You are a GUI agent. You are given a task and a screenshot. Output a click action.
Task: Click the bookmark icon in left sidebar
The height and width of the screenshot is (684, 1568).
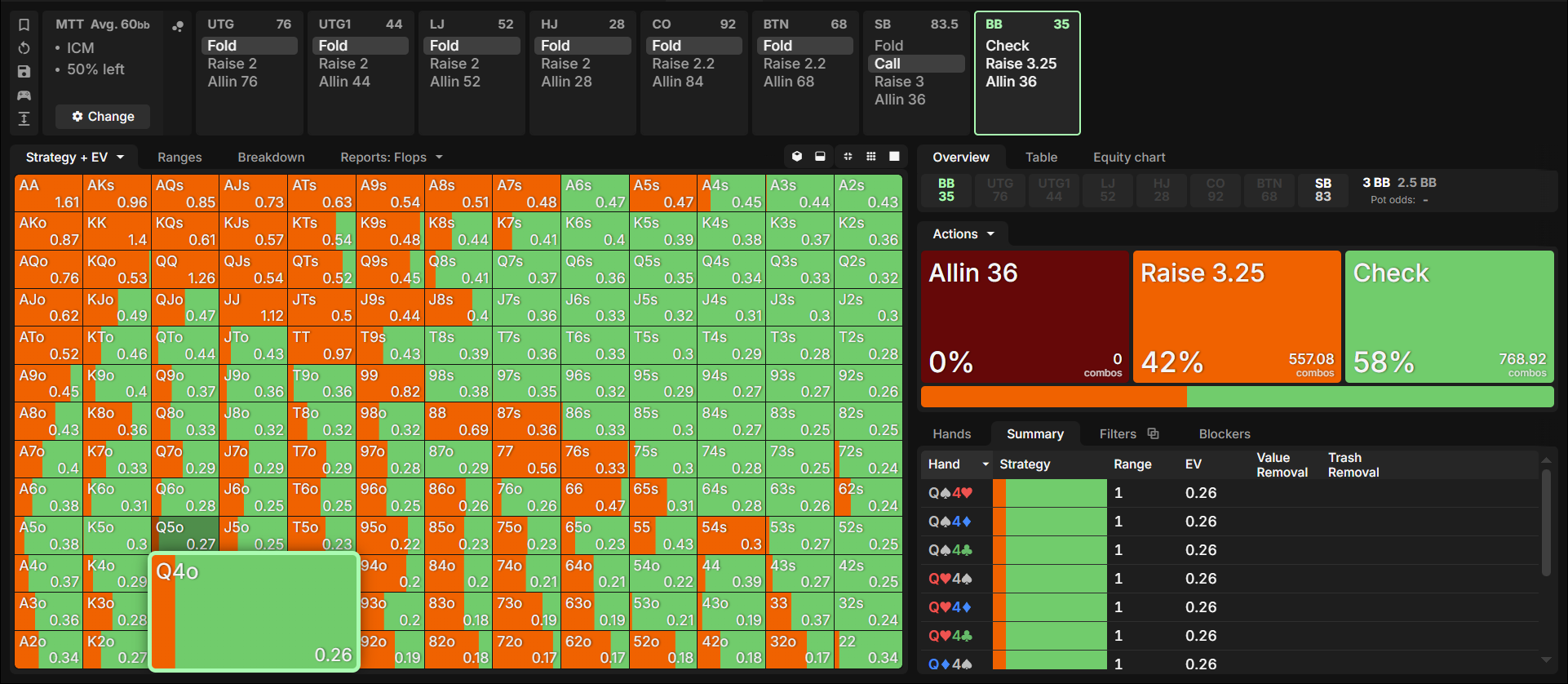[x=24, y=24]
